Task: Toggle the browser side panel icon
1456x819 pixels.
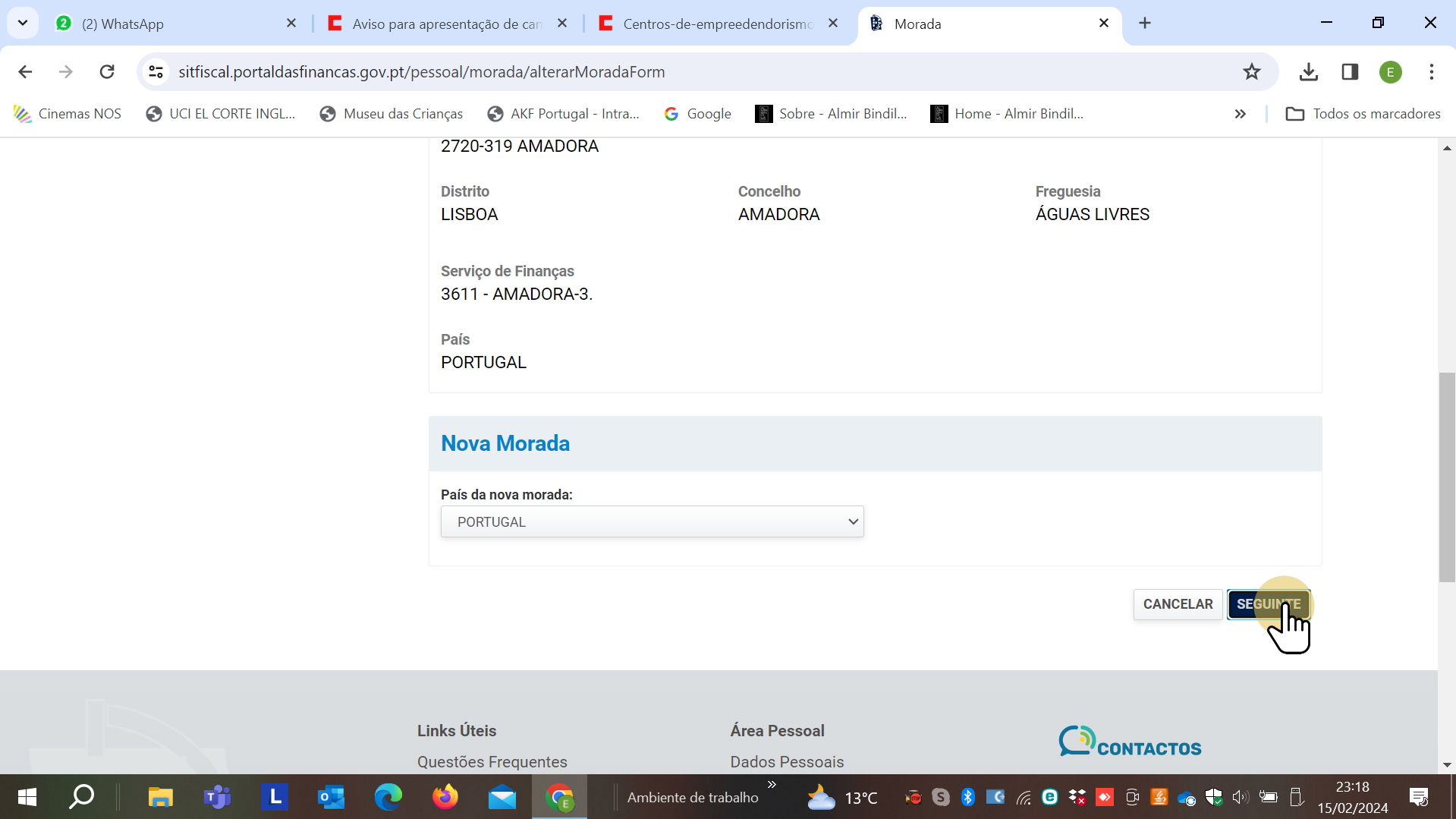Action: point(1350,71)
